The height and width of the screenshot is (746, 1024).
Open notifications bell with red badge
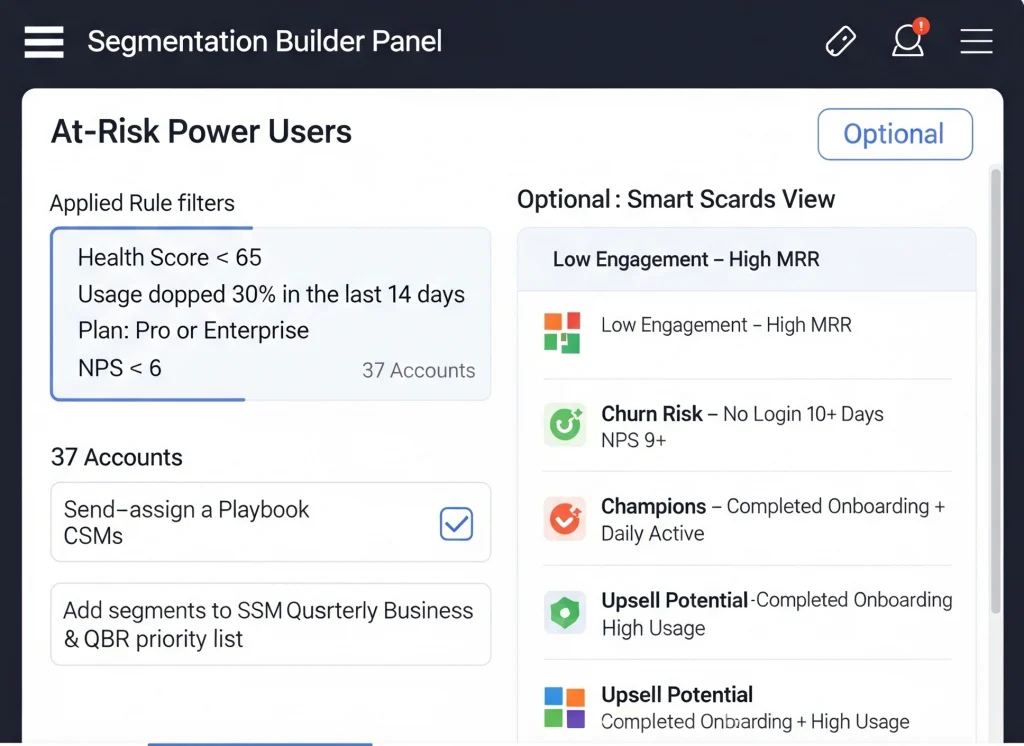coord(907,41)
